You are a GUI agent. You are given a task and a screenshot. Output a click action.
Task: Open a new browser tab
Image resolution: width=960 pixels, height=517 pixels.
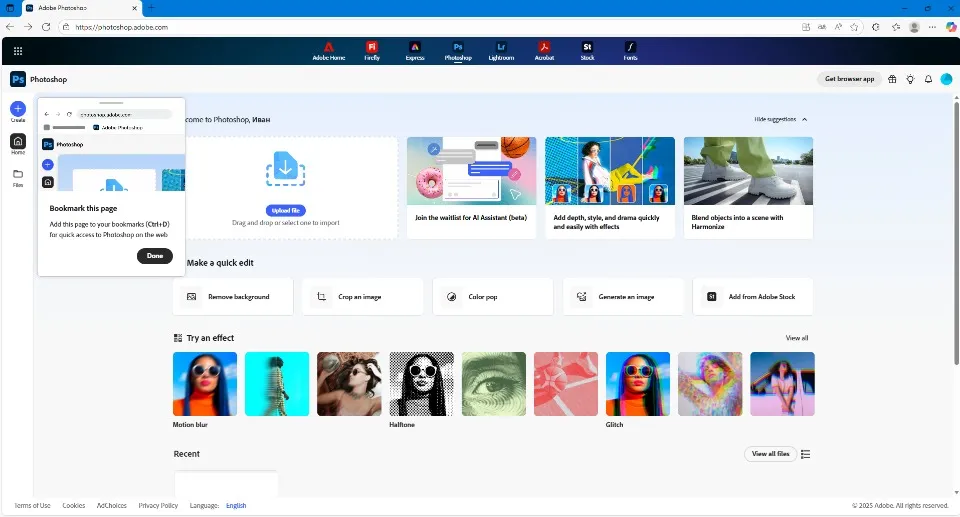pyautogui.click(x=151, y=8)
